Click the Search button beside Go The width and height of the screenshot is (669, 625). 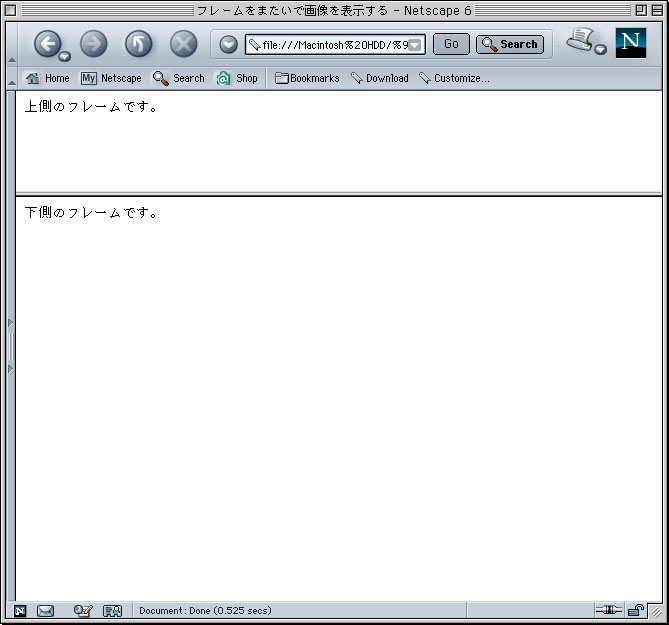510,44
